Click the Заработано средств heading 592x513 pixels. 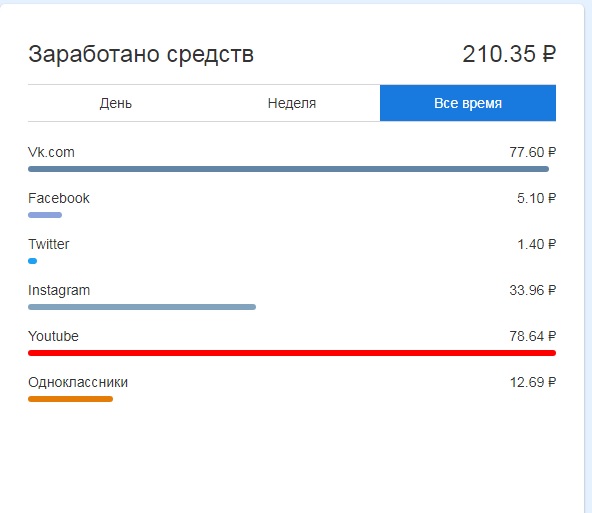(x=141, y=54)
